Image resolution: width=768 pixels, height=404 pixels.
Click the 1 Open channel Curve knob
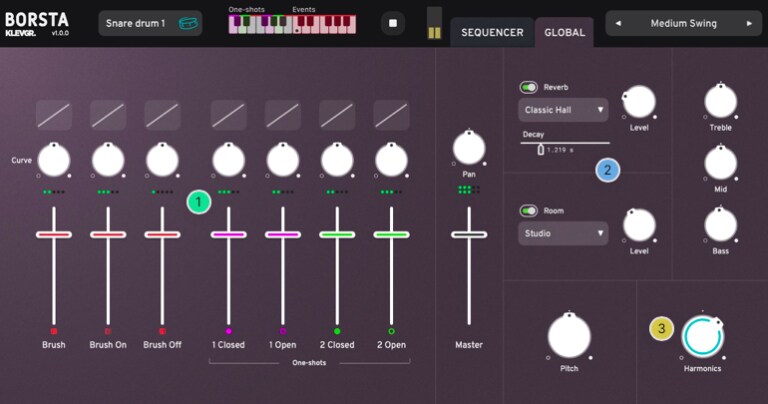[x=283, y=160]
